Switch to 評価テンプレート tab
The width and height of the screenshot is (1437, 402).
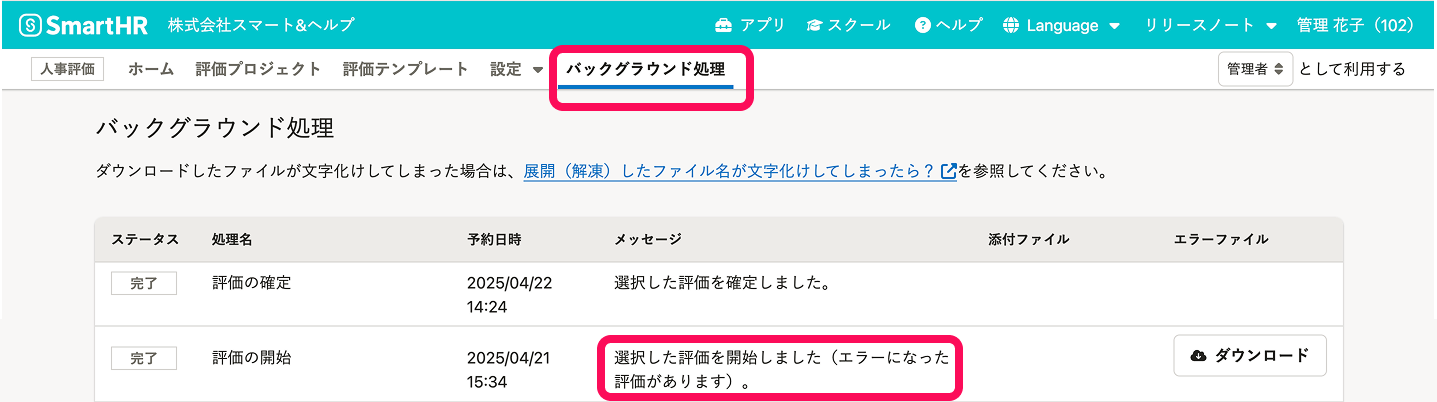tap(405, 69)
